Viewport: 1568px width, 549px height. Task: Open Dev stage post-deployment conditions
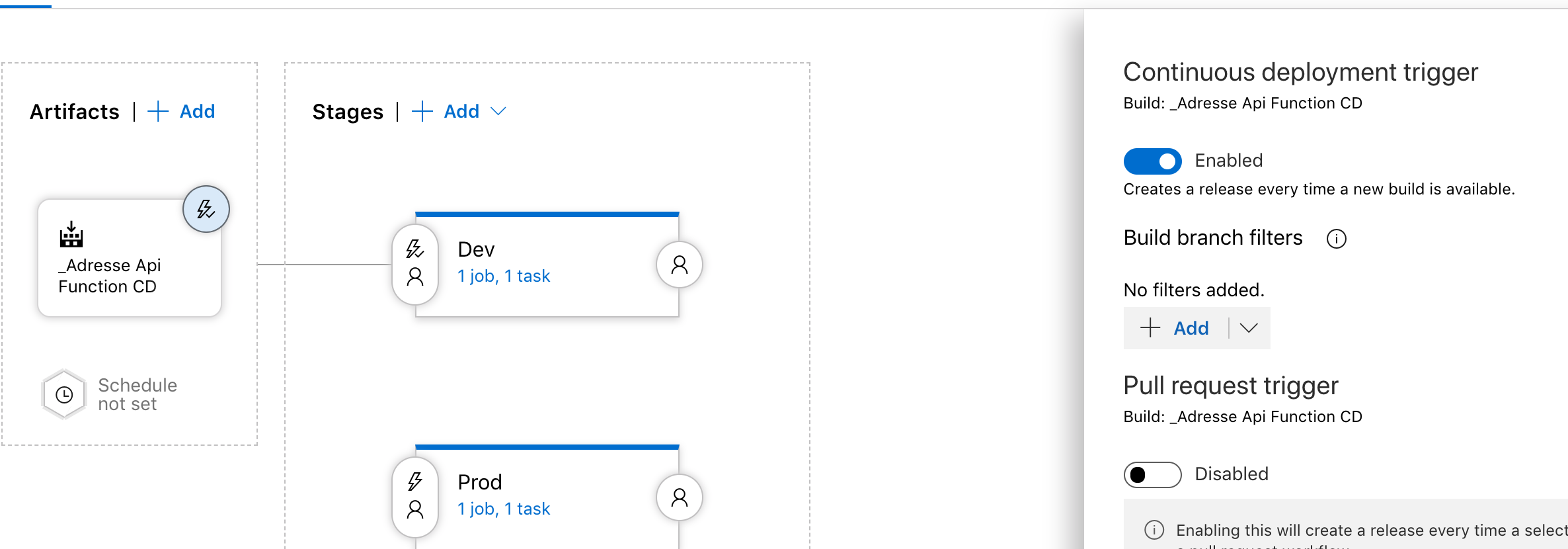(679, 265)
